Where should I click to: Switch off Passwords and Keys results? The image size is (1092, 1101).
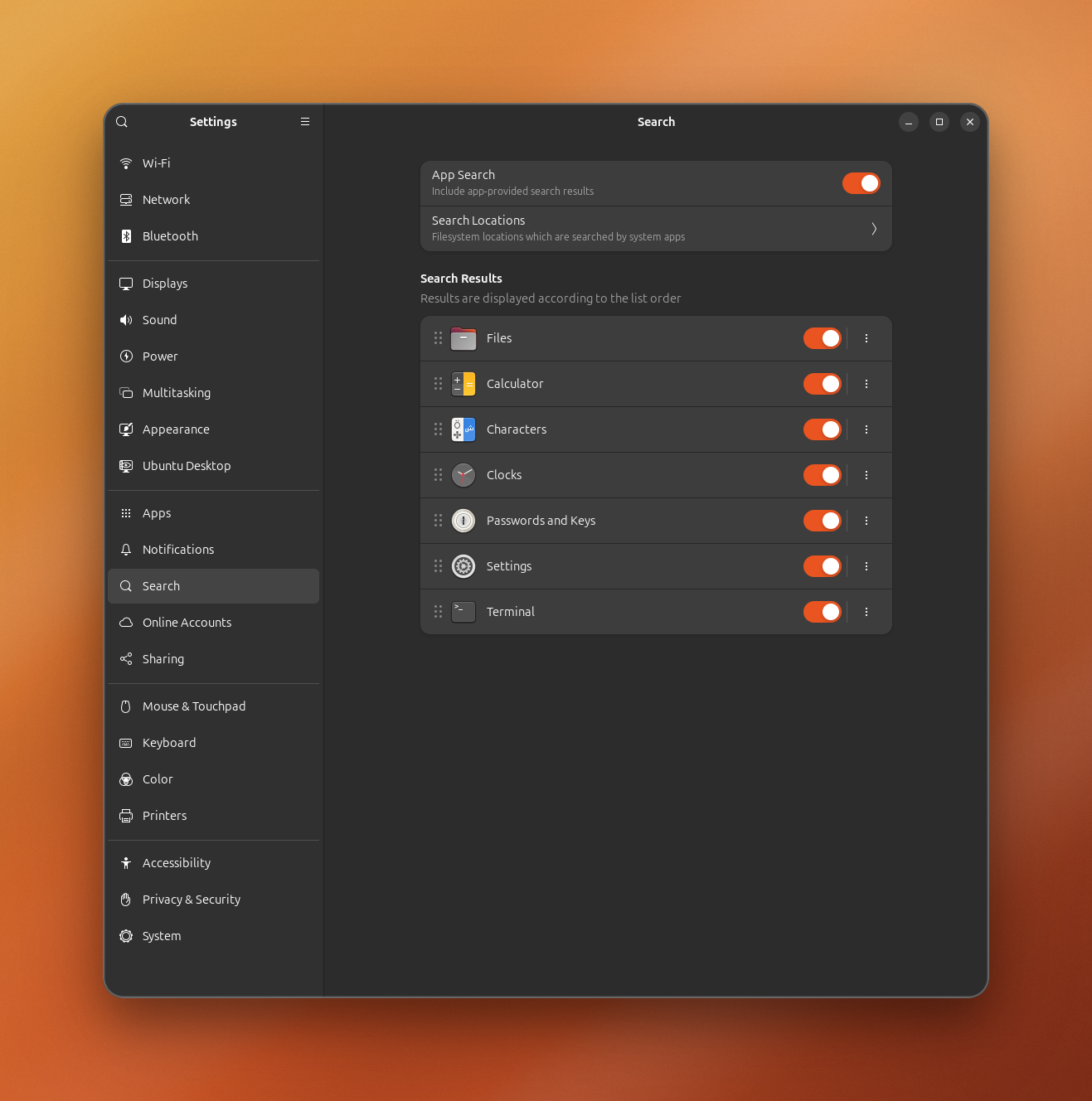(823, 521)
